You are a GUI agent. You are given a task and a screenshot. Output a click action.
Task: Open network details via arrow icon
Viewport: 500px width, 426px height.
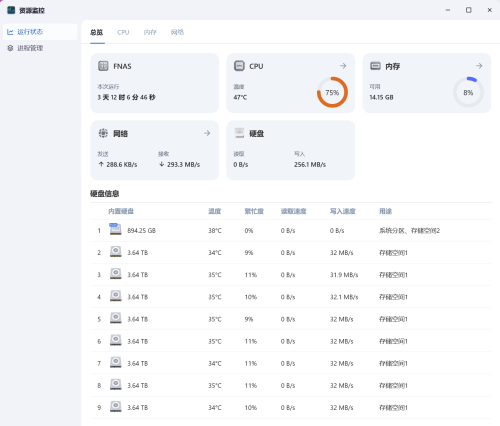click(207, 133)
